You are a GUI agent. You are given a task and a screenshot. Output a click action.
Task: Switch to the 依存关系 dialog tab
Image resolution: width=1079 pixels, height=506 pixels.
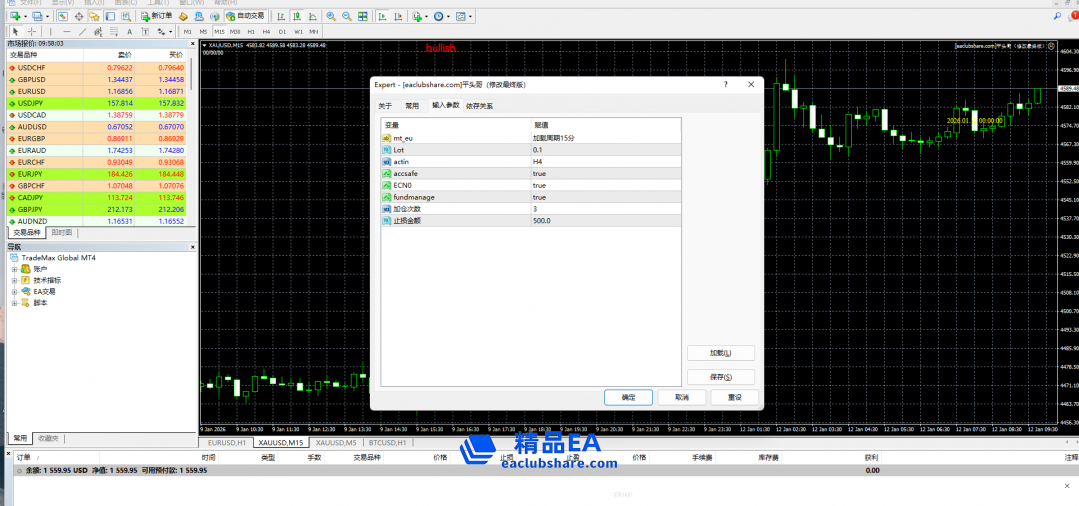click(x=479, y=105)
